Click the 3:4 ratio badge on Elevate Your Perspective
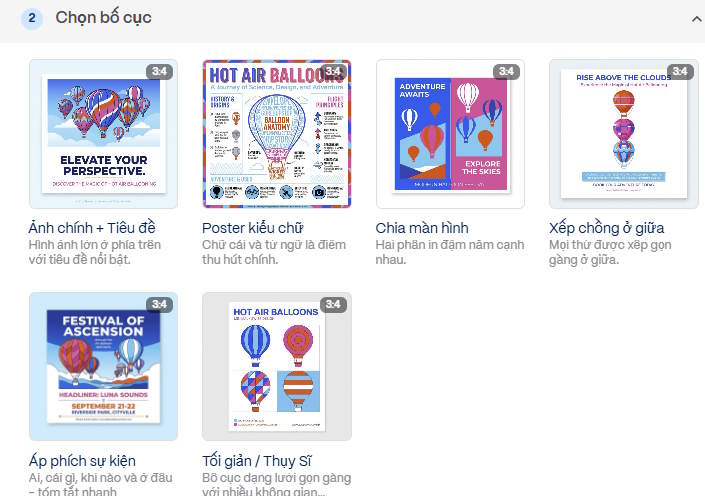Viewport: 705px width, 496px height. pos(159,71)
